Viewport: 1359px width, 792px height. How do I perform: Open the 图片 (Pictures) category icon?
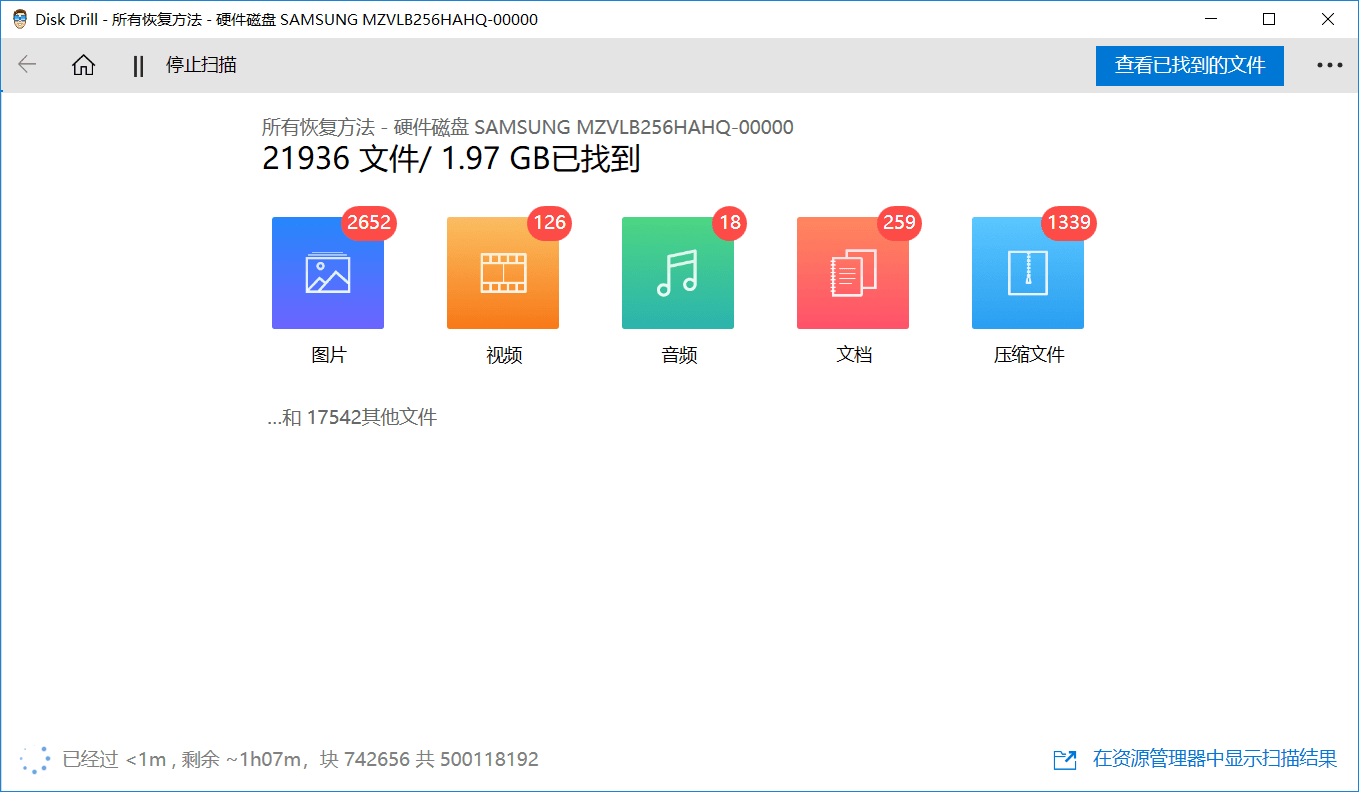(x=328, y=273)
